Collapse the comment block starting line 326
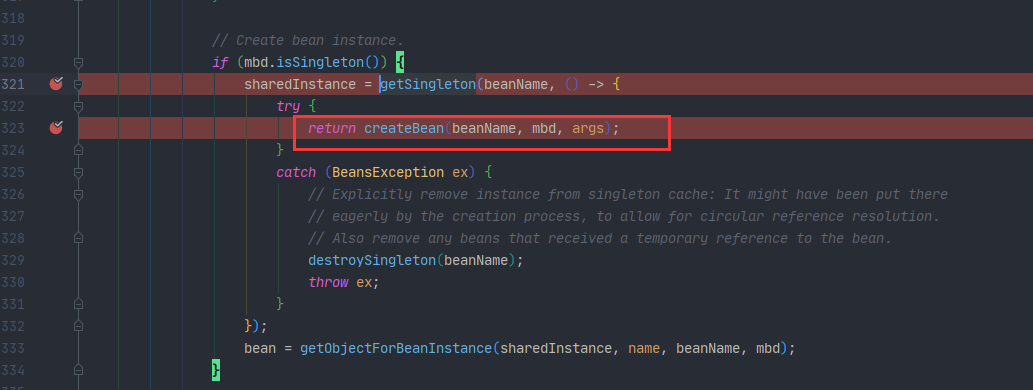1033x390 pixels. coord(78,194)
